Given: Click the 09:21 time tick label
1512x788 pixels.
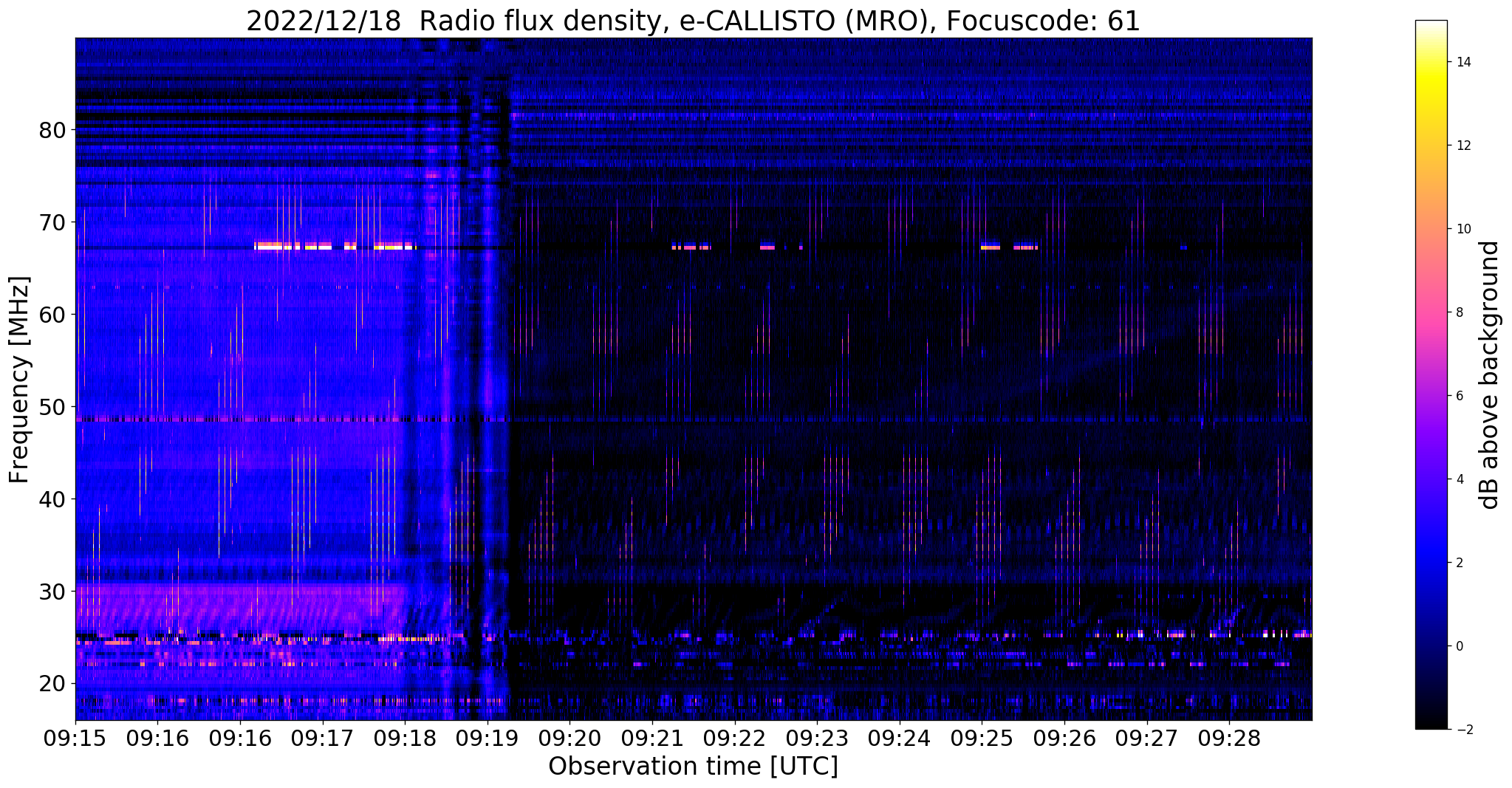Looking at the screenshot, I should point(652,739).
